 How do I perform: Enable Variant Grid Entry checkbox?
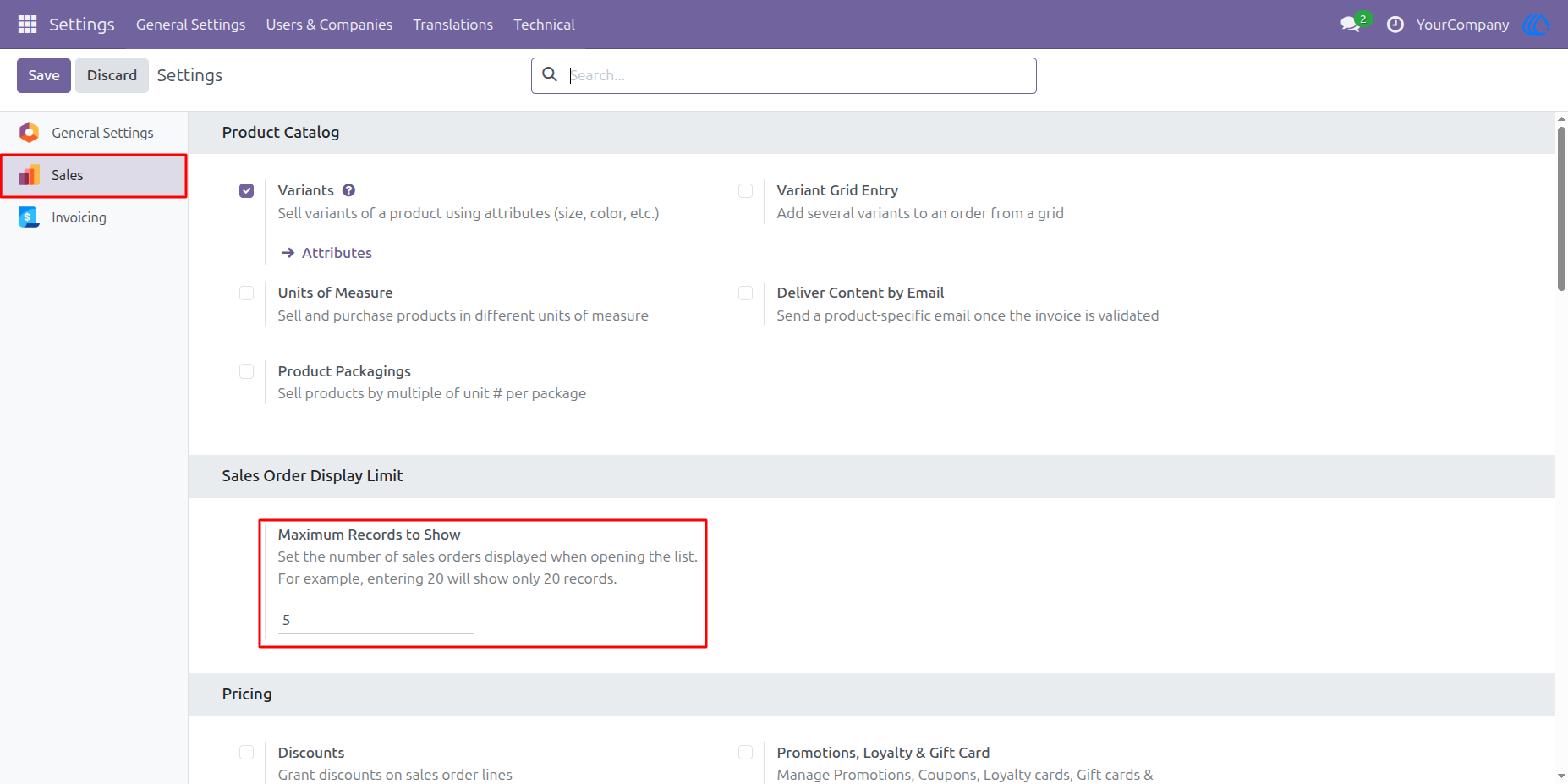(745, 191)
